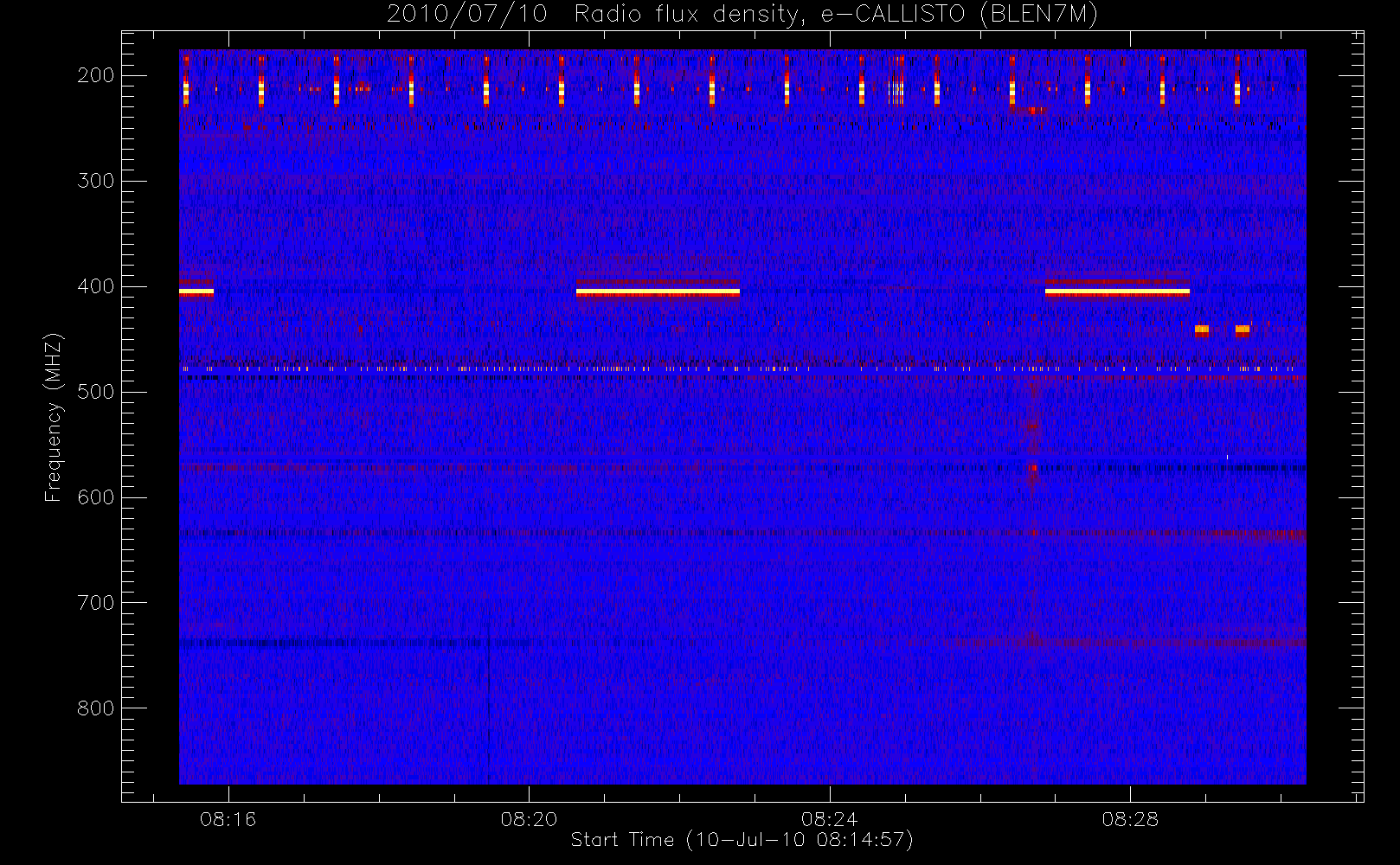
Task: Click the bright 400 MHz band near 08:28
Action: (x=1117, y=292)
